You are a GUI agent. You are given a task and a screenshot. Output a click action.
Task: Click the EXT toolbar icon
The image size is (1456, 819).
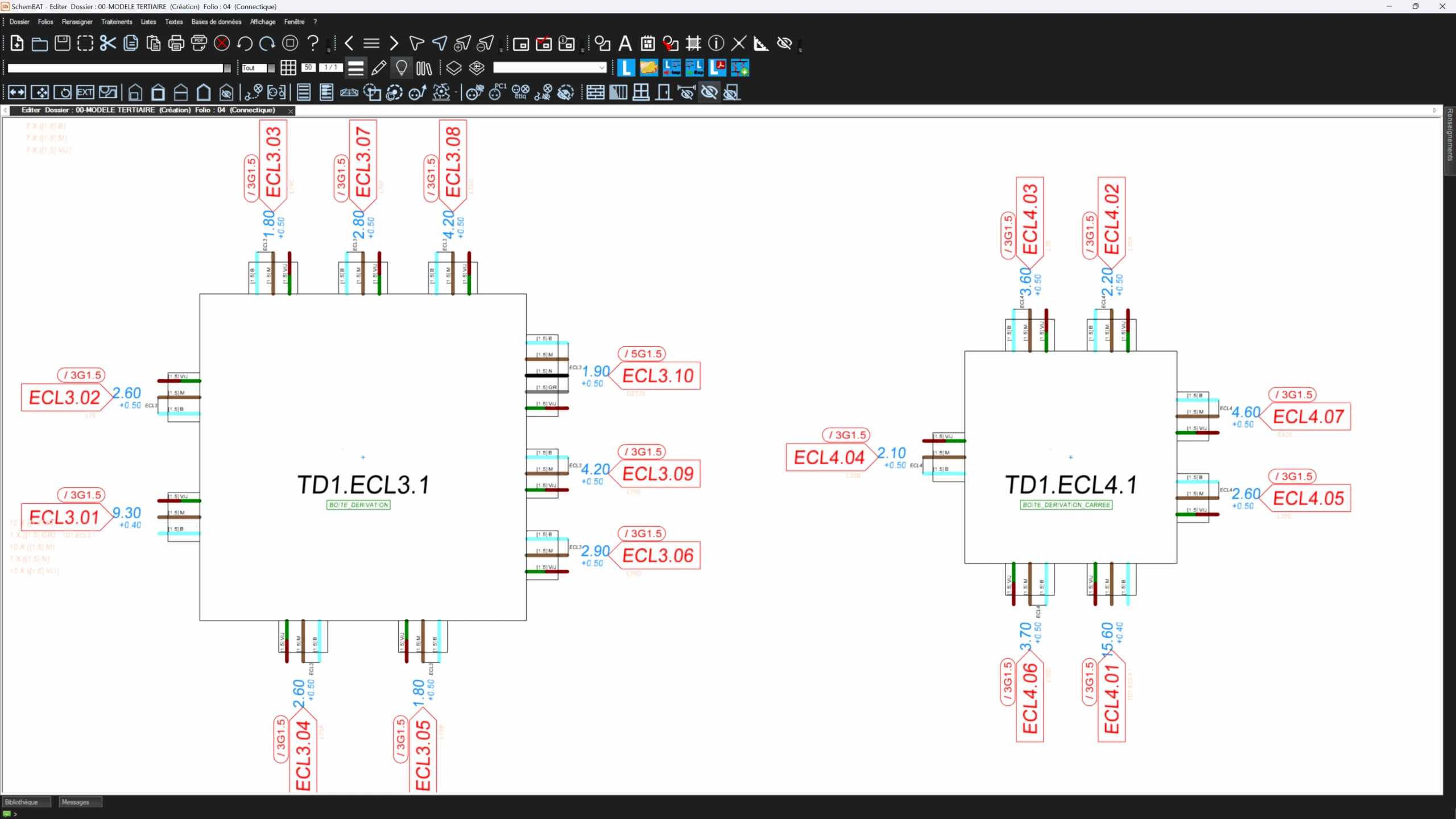point(85,92)
